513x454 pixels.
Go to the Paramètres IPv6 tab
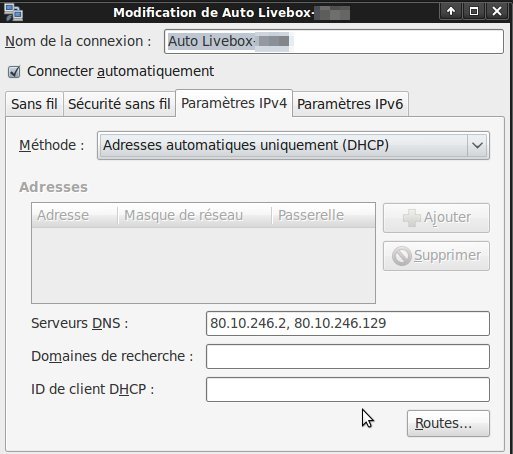pos(350,104)
